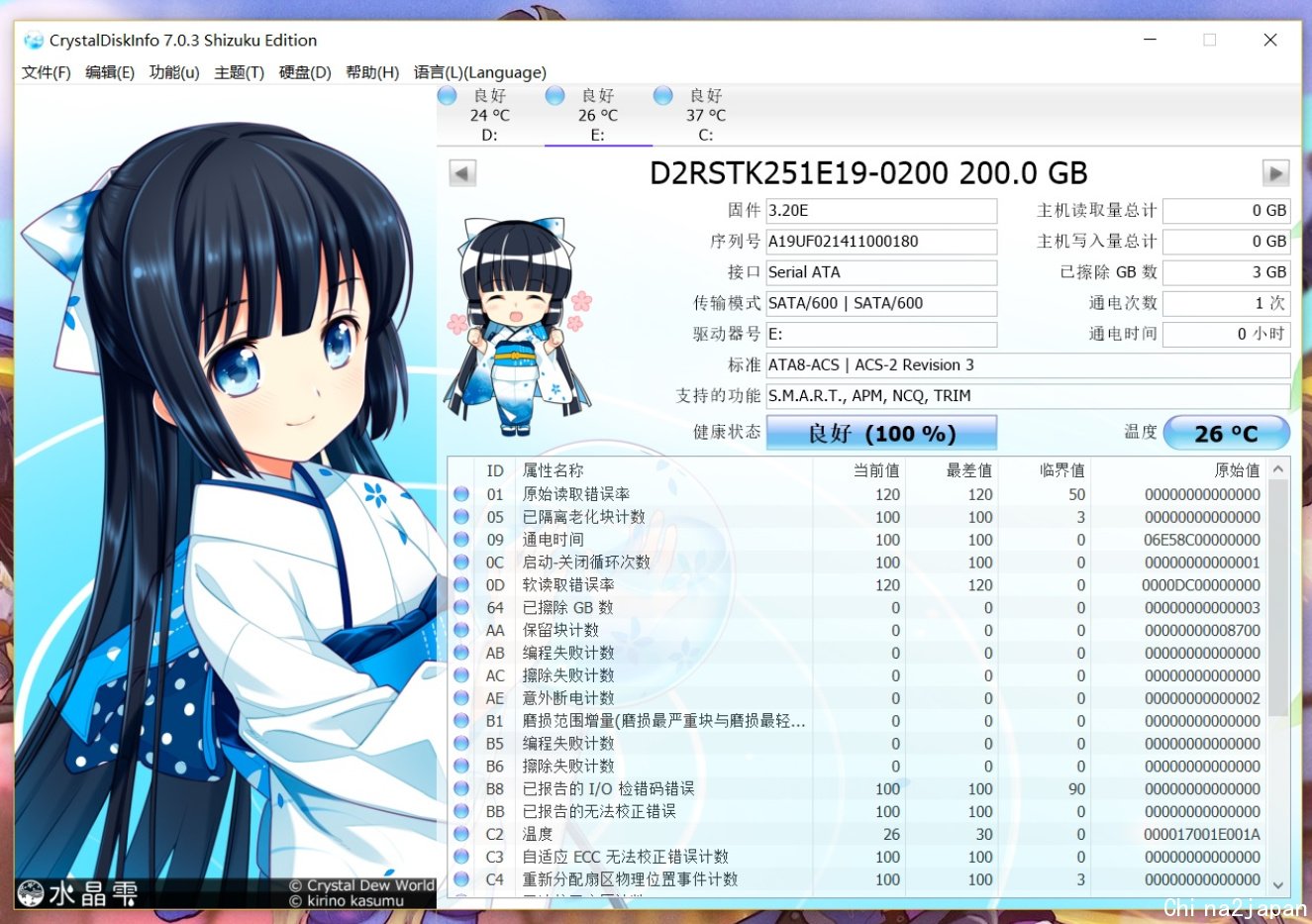Screen dimensions: 1312x924
Task: Click the attribute list scrollbar thumb
Action: click(1278, 598)
